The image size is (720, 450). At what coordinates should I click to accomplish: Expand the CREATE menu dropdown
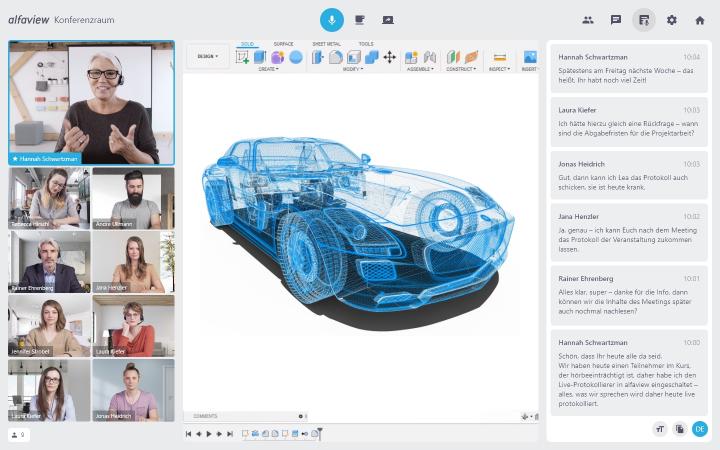pos(268,70)
